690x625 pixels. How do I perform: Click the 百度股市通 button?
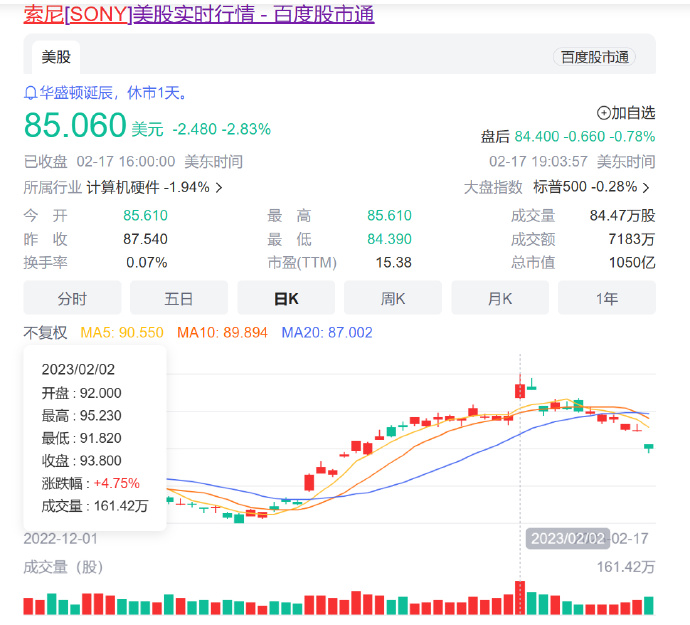(x=594, y=57)
